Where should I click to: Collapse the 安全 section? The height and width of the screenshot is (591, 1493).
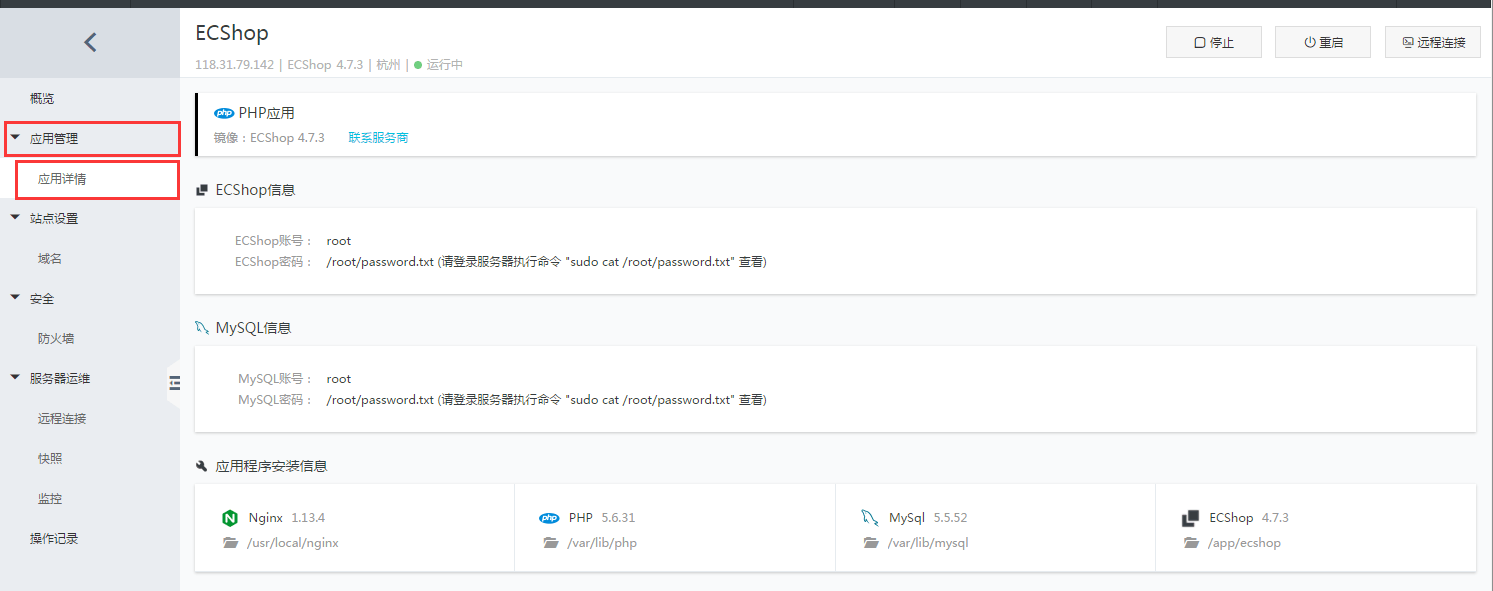click(x=15, y=298)
